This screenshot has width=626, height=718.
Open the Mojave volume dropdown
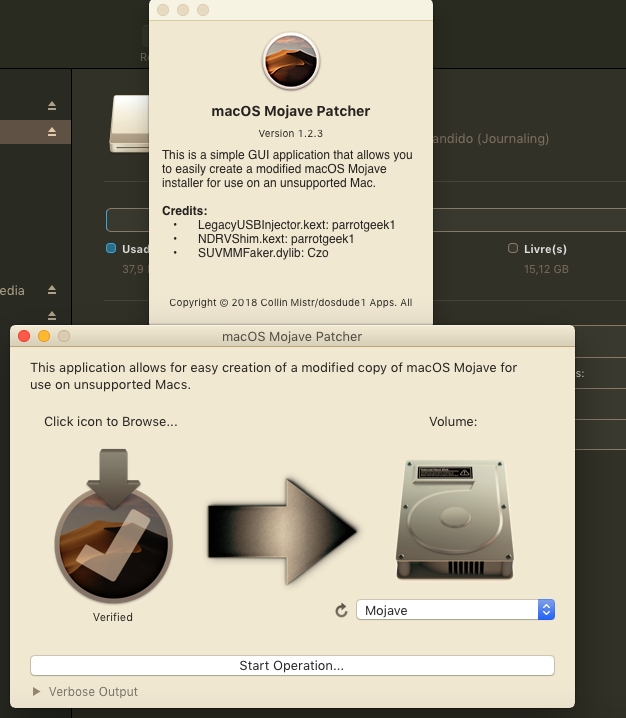455,610
